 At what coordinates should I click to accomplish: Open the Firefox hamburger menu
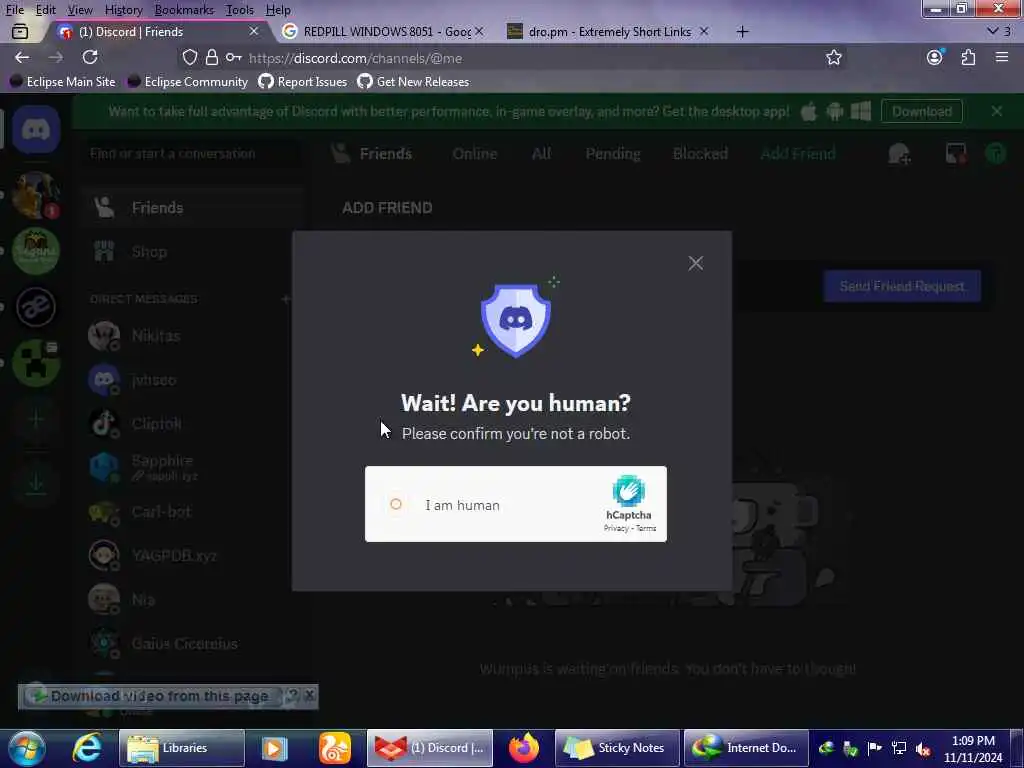(1002, 57)
